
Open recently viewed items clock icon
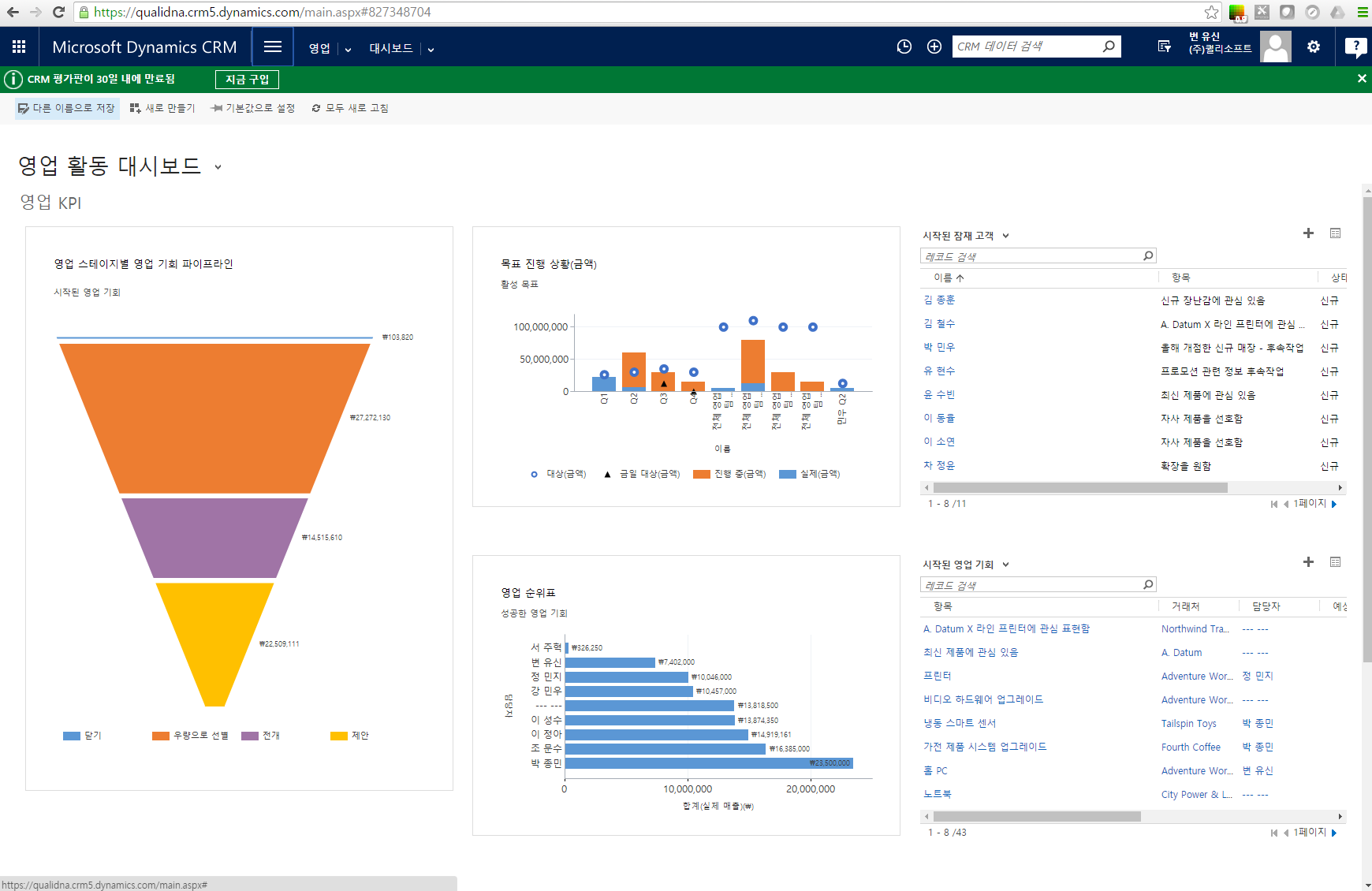pyautogui.click(x=904, y=47)
